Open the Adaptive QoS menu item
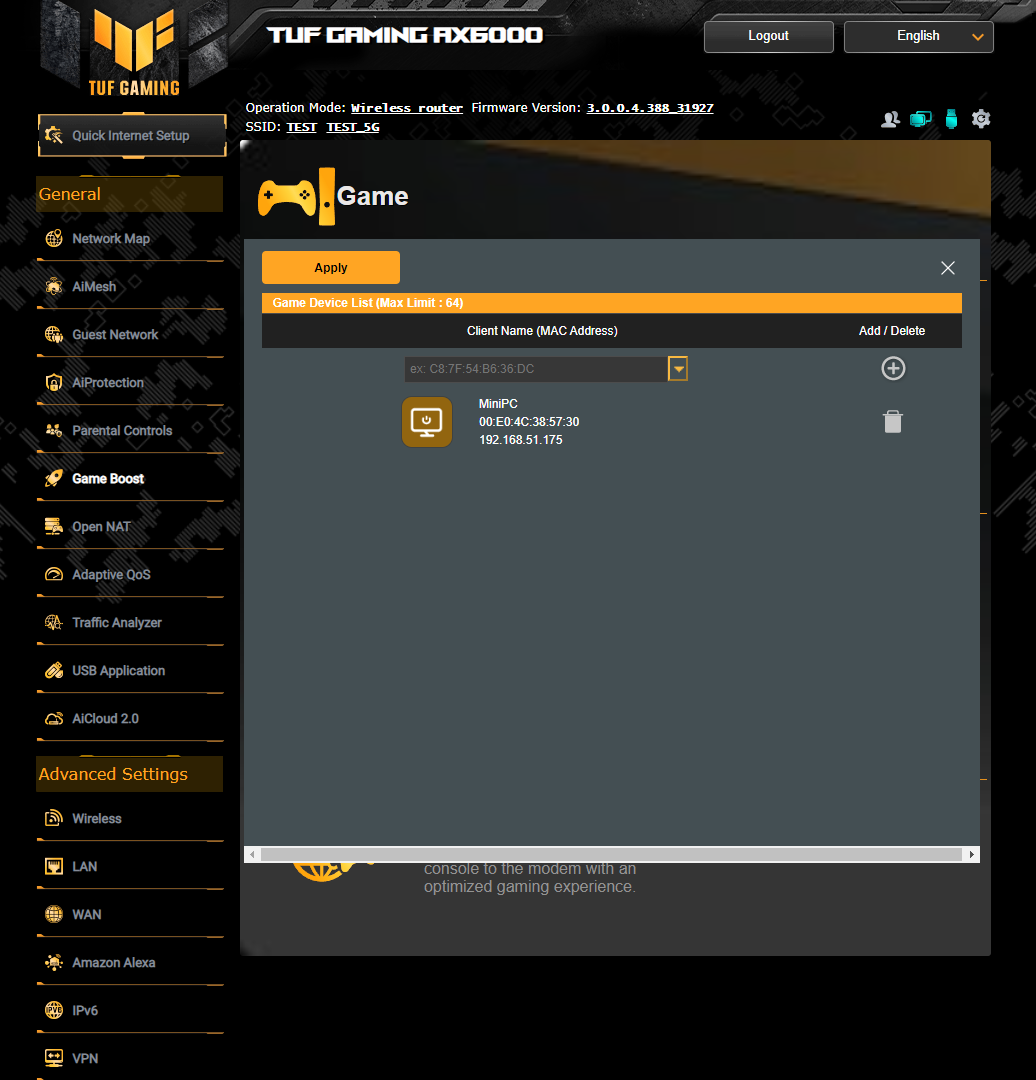 pos(111,574)
